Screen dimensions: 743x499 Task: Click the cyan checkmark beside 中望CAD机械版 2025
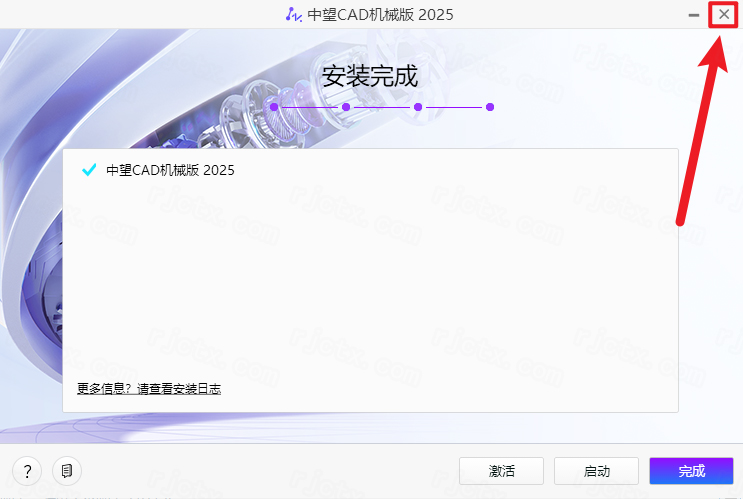point(89,170)
